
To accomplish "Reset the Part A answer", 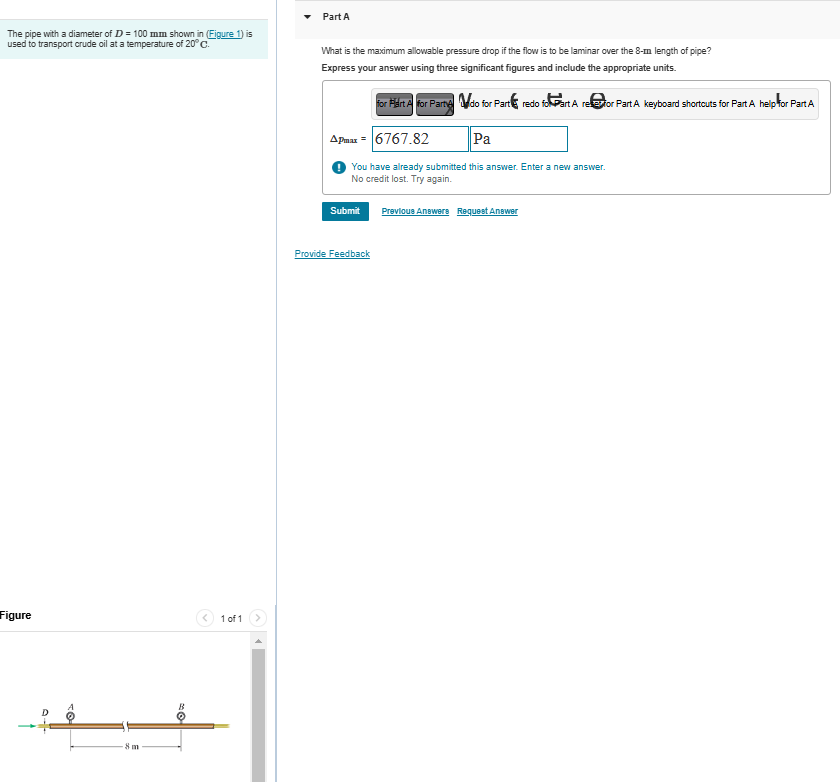I will click(611, 103).
